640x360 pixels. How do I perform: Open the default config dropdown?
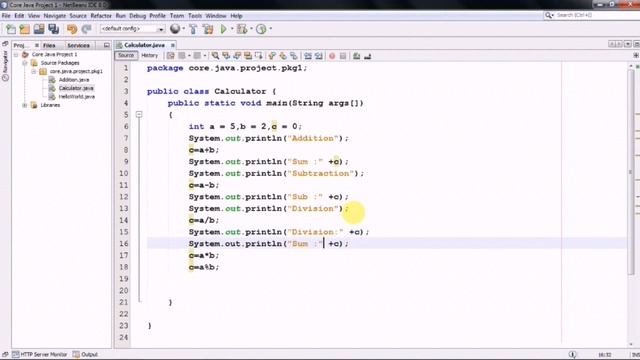(161, 29)
